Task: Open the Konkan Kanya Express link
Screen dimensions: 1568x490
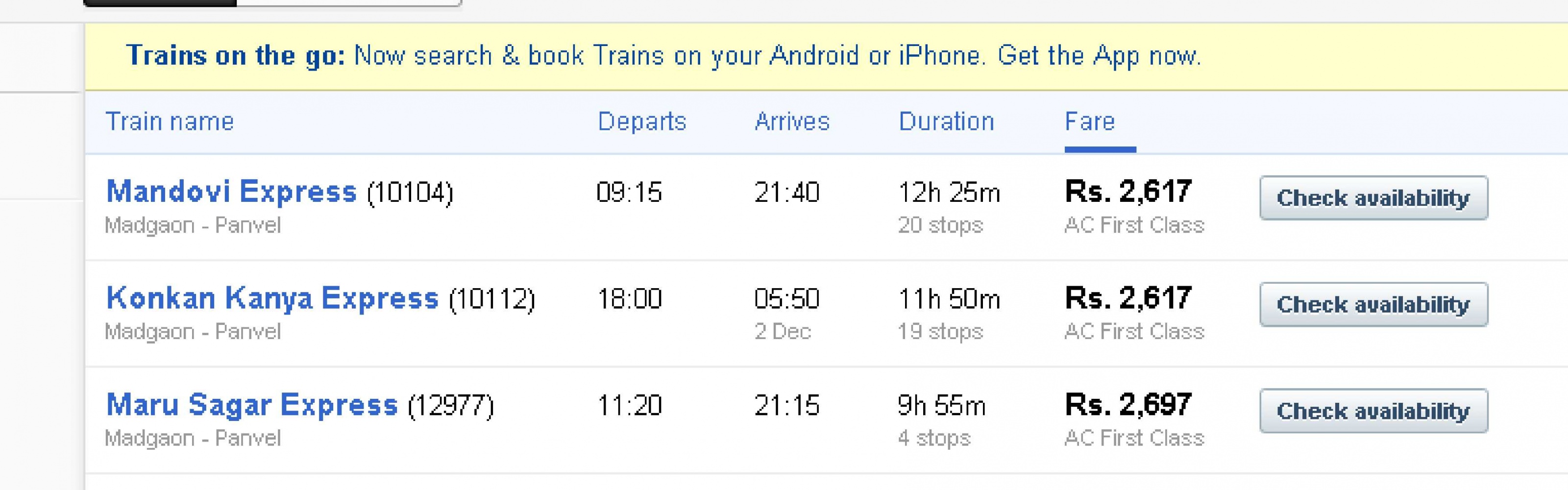Action: point(272,298)
